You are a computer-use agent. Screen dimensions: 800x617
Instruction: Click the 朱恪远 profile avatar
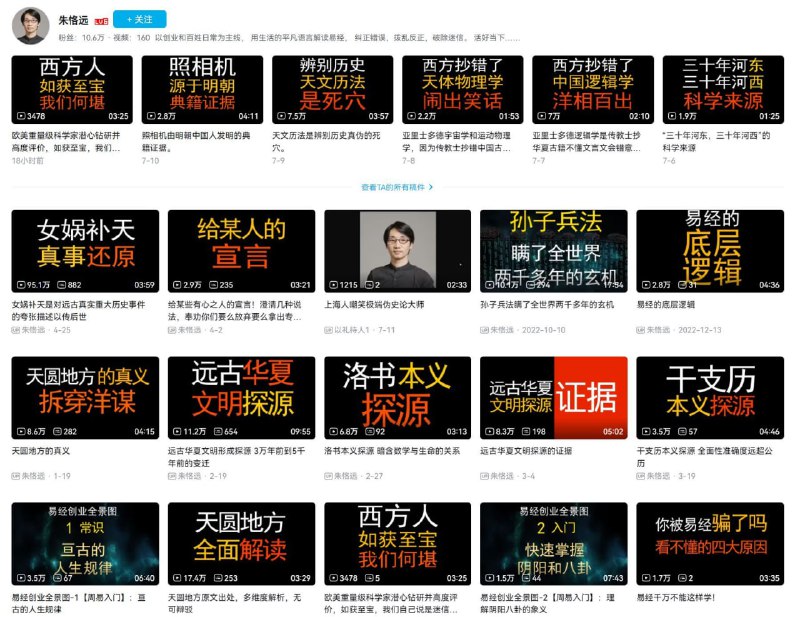coord(30,26)
